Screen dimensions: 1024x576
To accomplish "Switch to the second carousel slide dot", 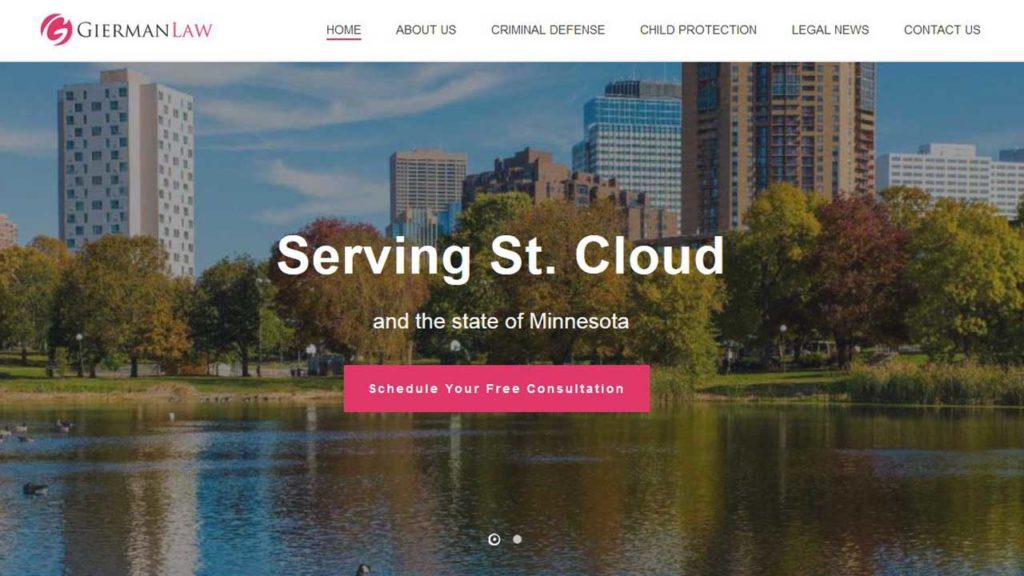I will point(517,539).
